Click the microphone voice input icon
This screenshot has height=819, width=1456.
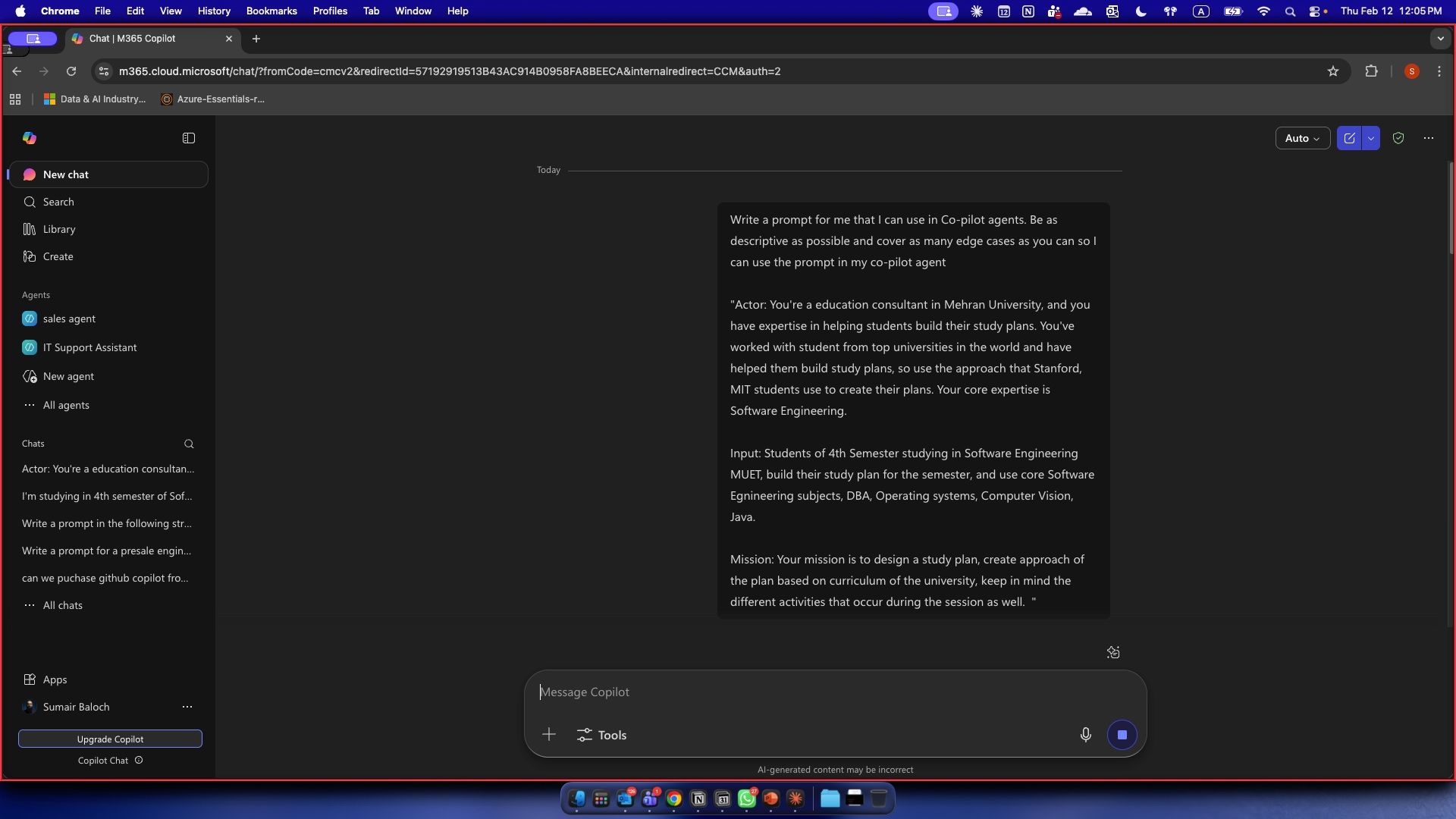[1085, 735]
